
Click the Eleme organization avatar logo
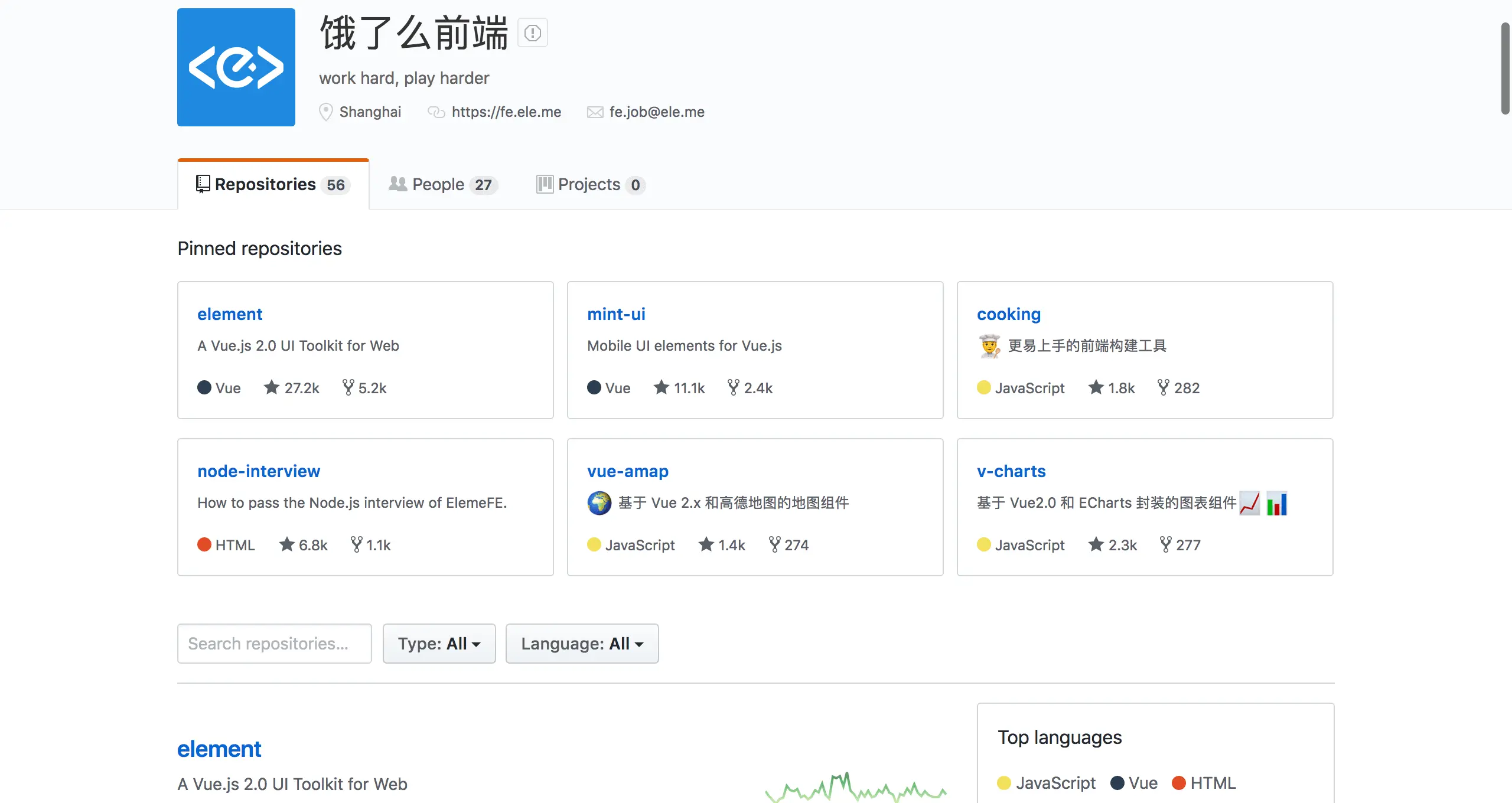[x=236, y=67]
